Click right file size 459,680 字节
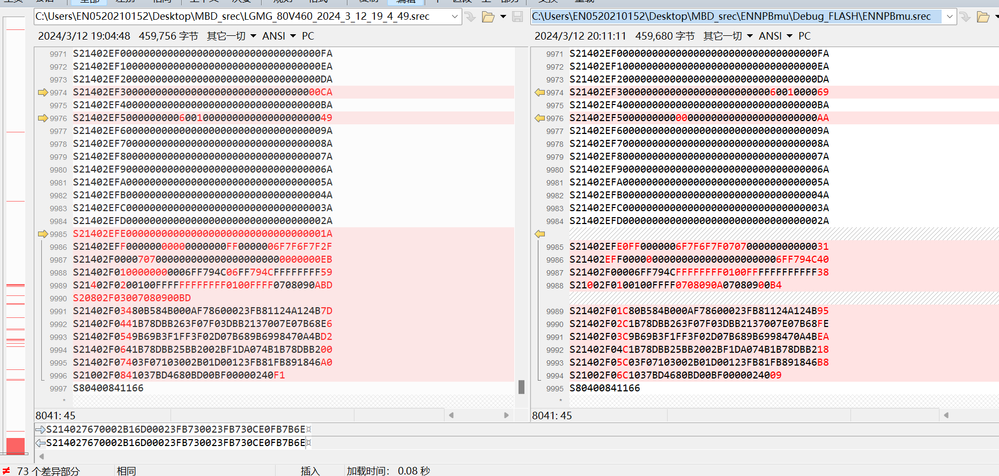Image resolution: width=999 pixels, height=476 pixels. click(665, 36)
